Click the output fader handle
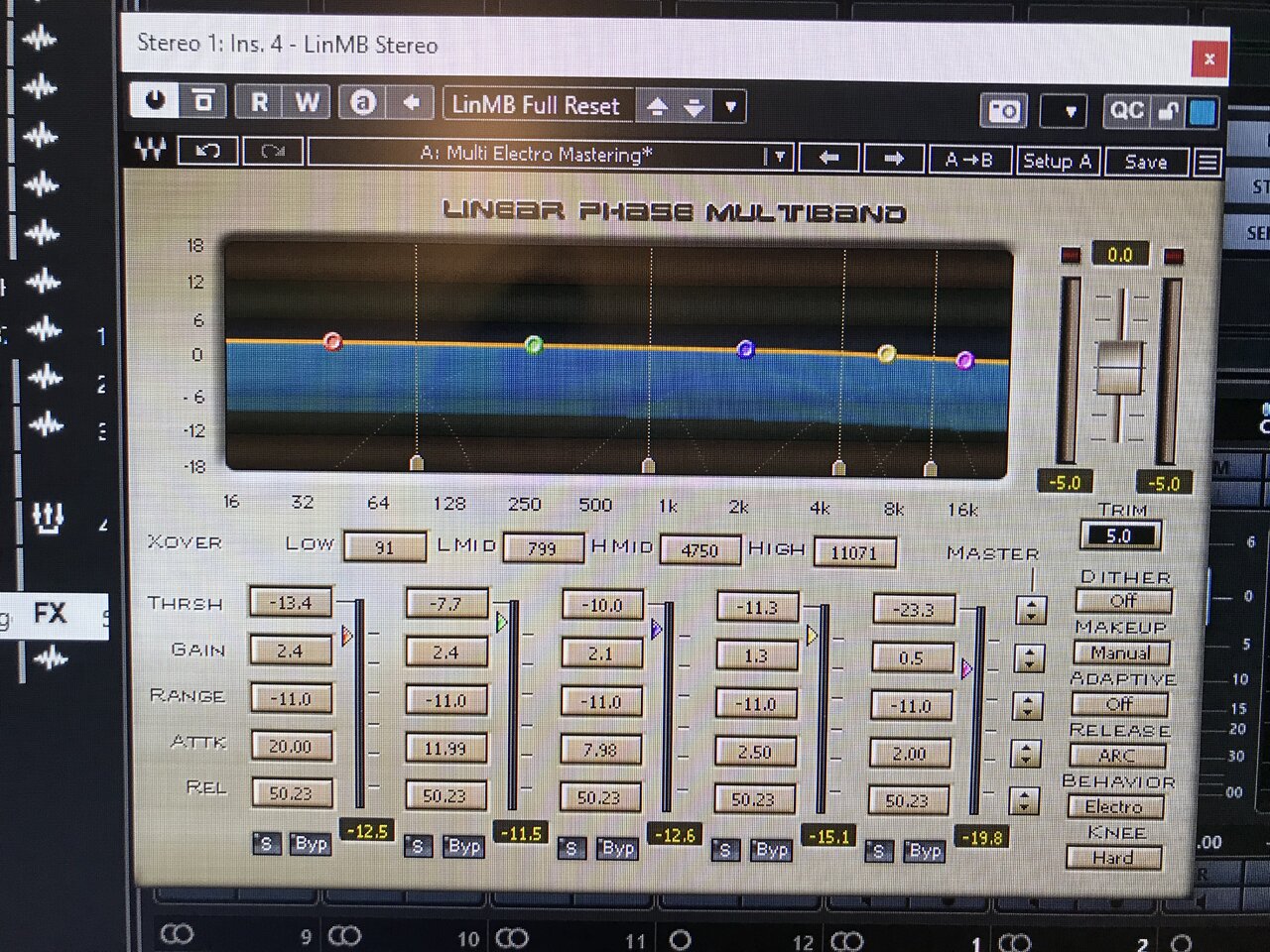 coord(1120,368)
